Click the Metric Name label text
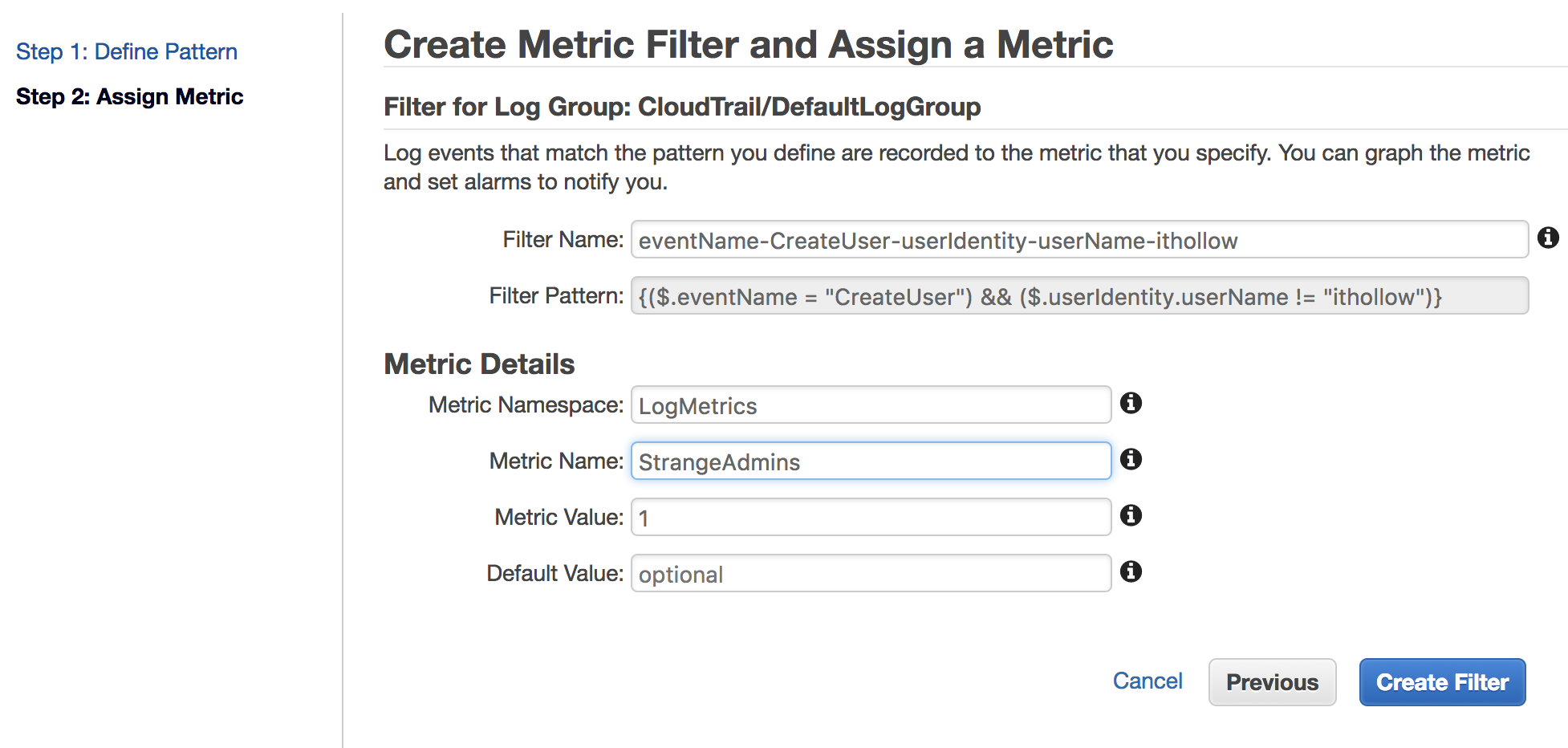This screenshot has width=1568, height=748. pyautogui.click(x=556, y=461)
